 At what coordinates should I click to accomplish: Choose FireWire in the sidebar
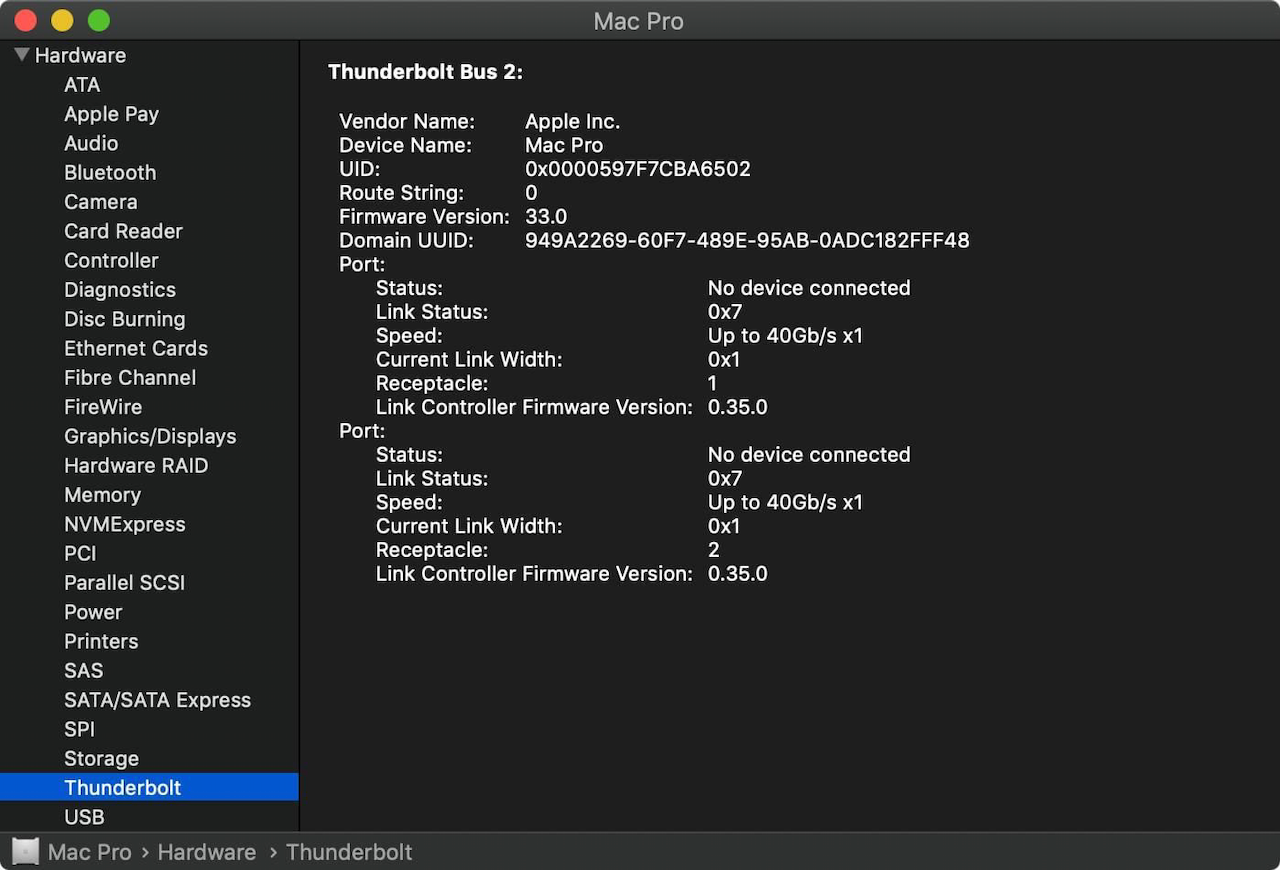[x=103, y=407]
